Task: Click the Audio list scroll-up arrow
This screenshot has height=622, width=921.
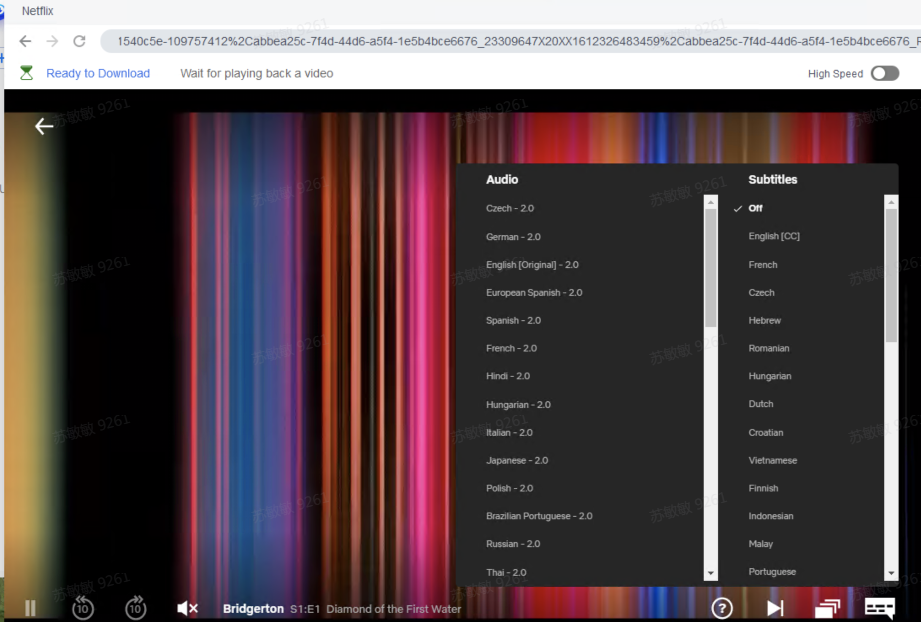Action: point(711,202)
